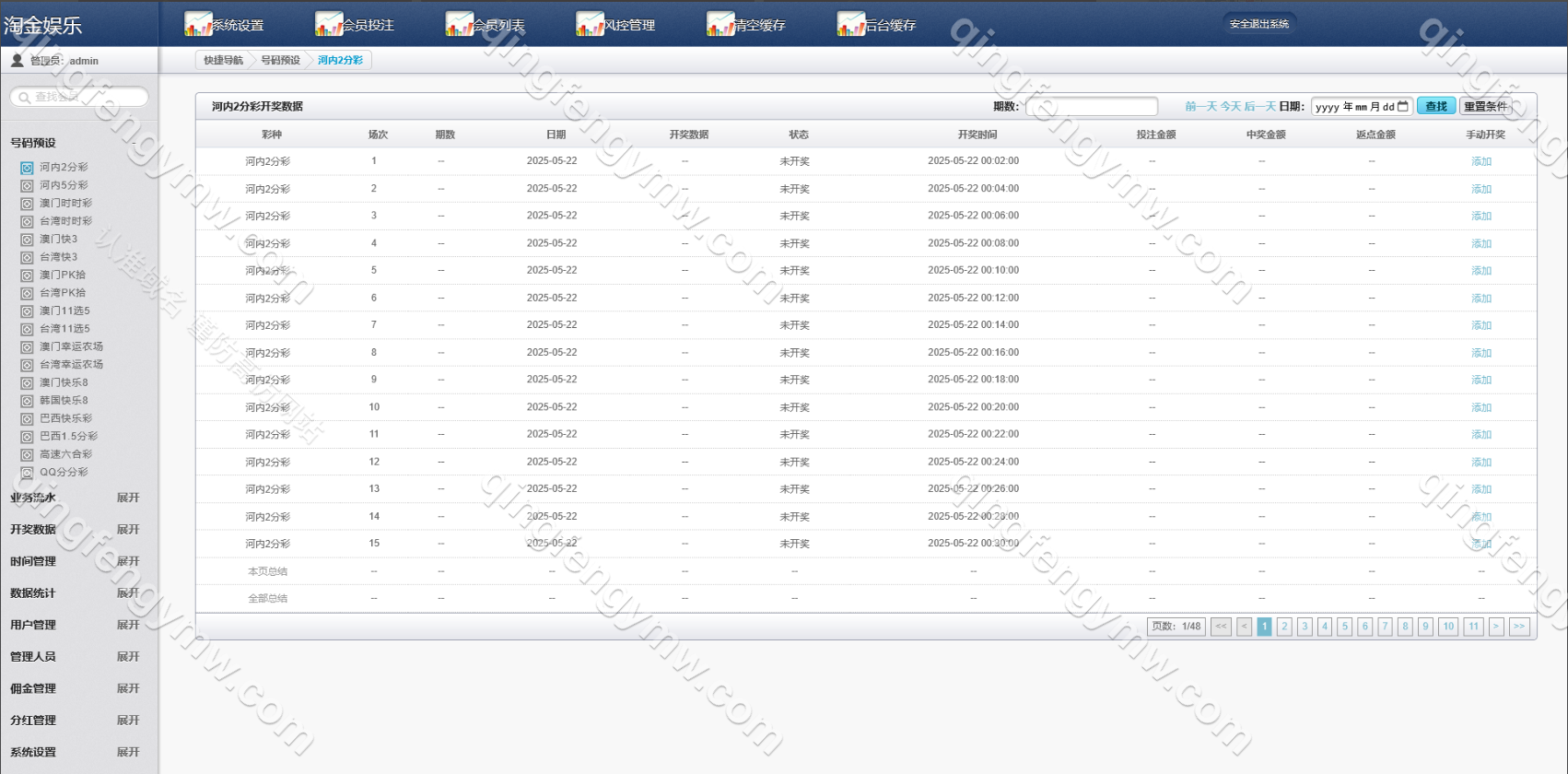The width and height of the screenshot is (1568, 774).
Task: Click the 清空缓存 top toolbar icon
Action: [x=720, y=24]
